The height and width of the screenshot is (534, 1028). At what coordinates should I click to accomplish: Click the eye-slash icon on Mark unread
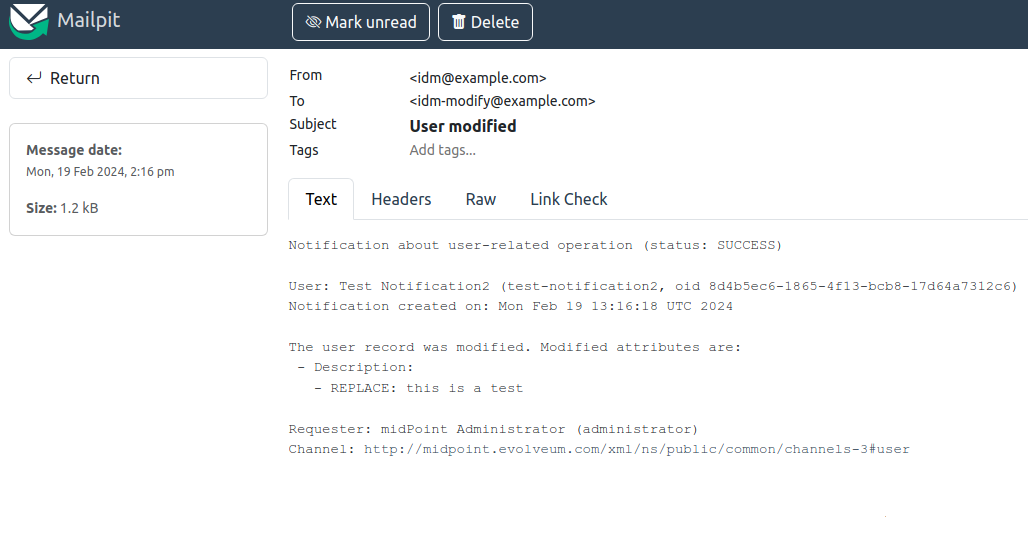pyautogui.click(x=313, y=22)
